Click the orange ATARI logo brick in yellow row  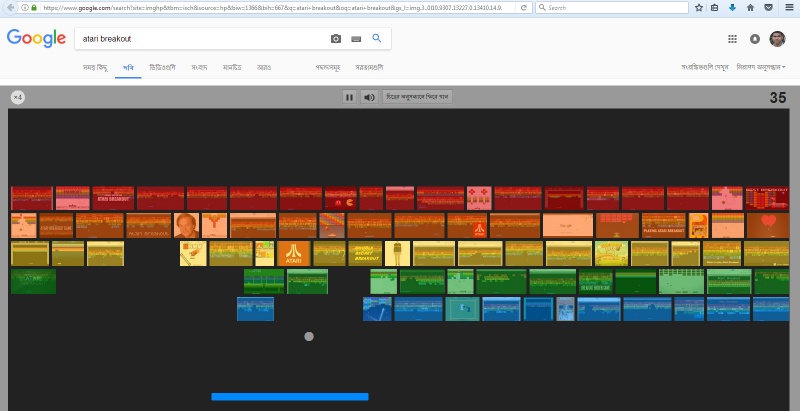click(x=294, y=254)
